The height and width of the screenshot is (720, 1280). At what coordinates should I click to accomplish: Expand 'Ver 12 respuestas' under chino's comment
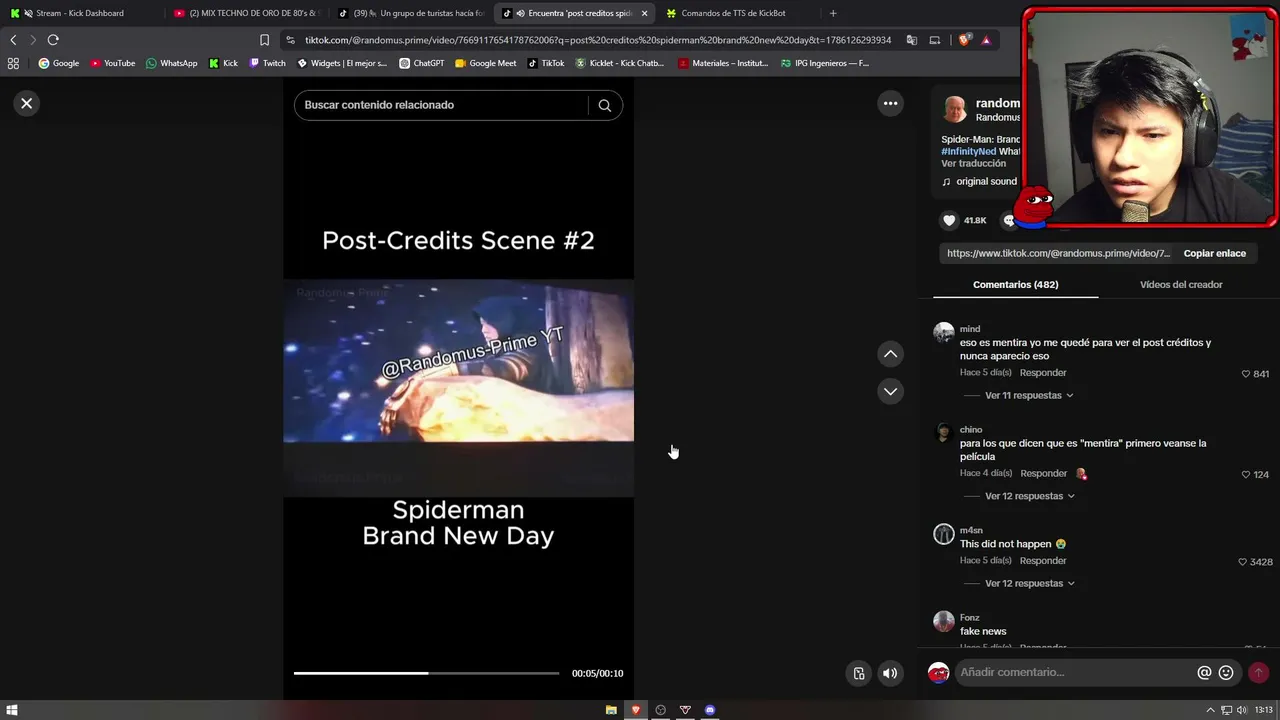pyautogui.click(x=1030, y=496)
